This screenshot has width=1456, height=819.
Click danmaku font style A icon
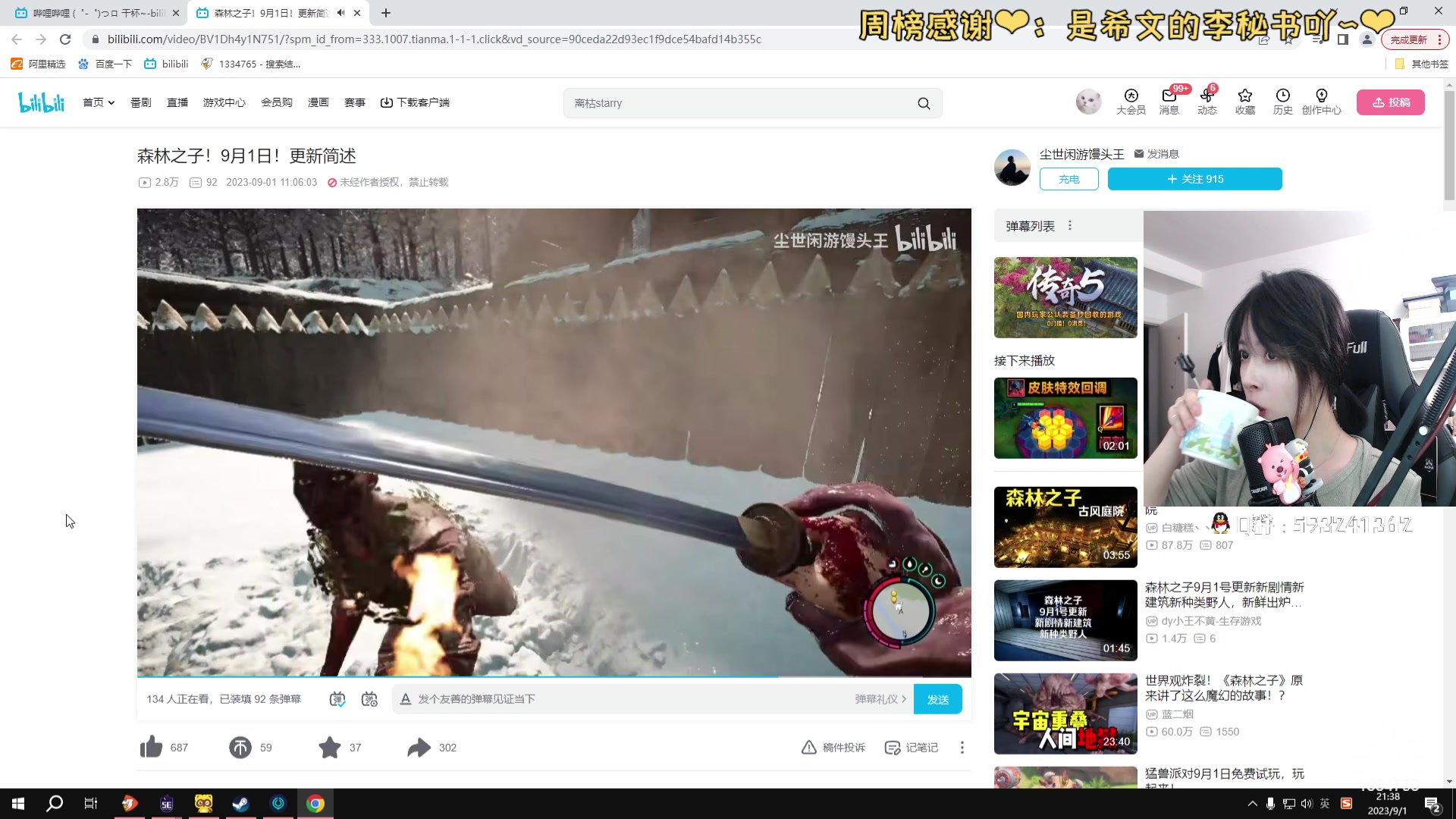[x=406, y=699]
